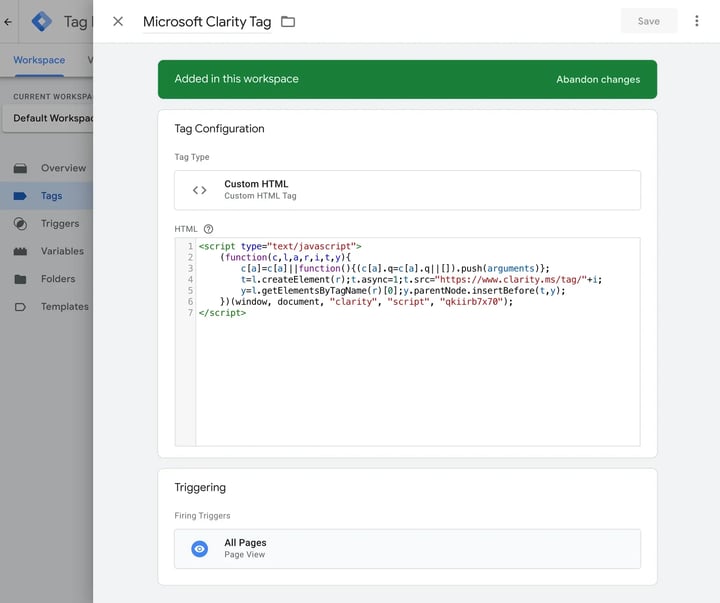Click the Variables block icon
720x603 pixels.
20,251
